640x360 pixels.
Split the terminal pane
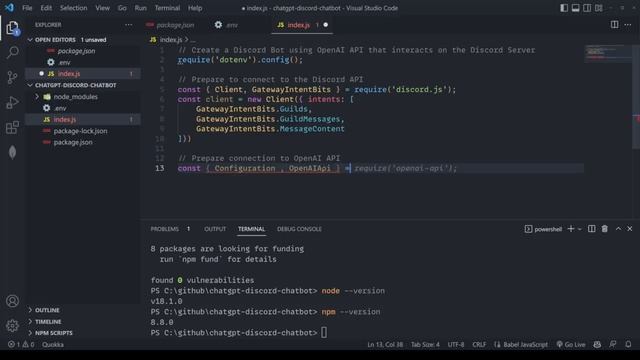click(x=591, y=229)
